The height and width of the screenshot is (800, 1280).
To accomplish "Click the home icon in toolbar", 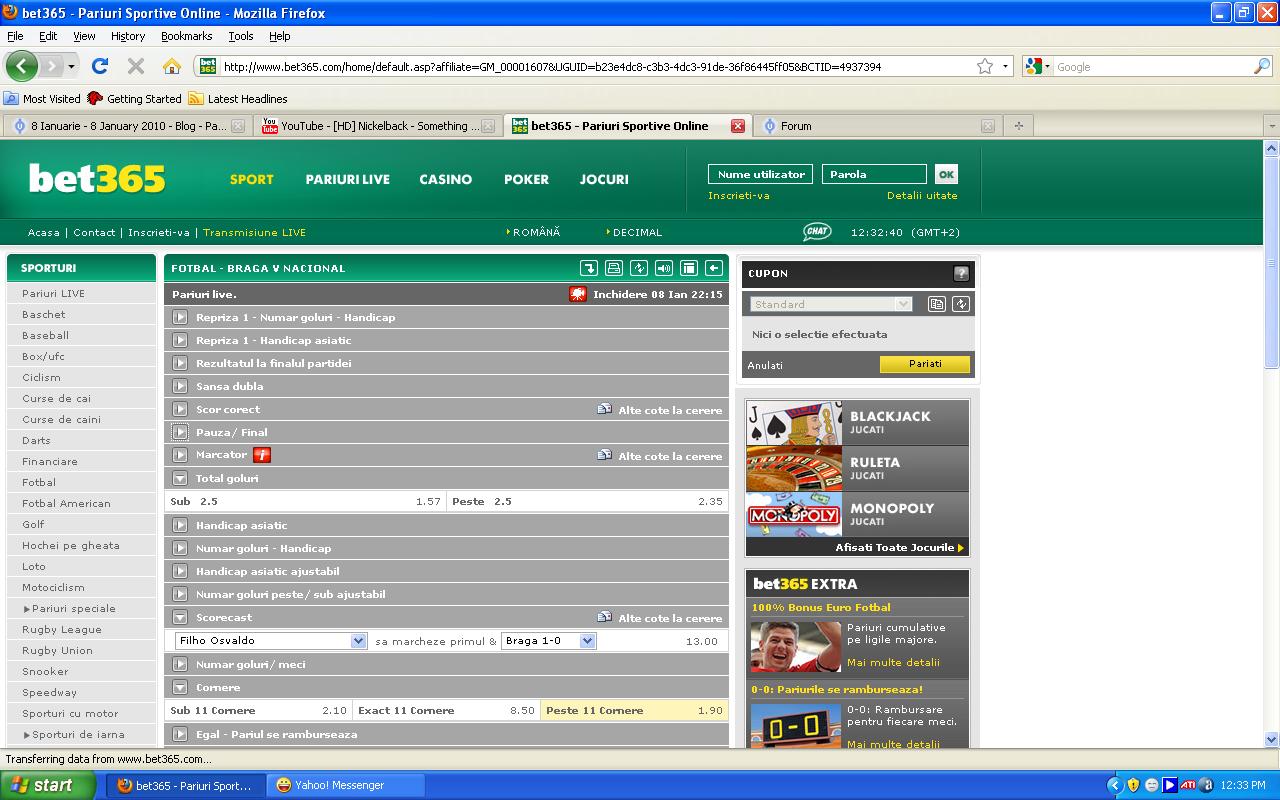I will coord(172,67).
